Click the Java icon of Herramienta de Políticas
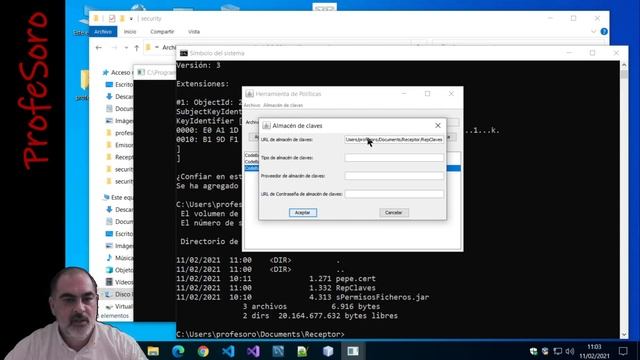The height and width of the screenshot is (360, 640). click(x=249, y=93)
